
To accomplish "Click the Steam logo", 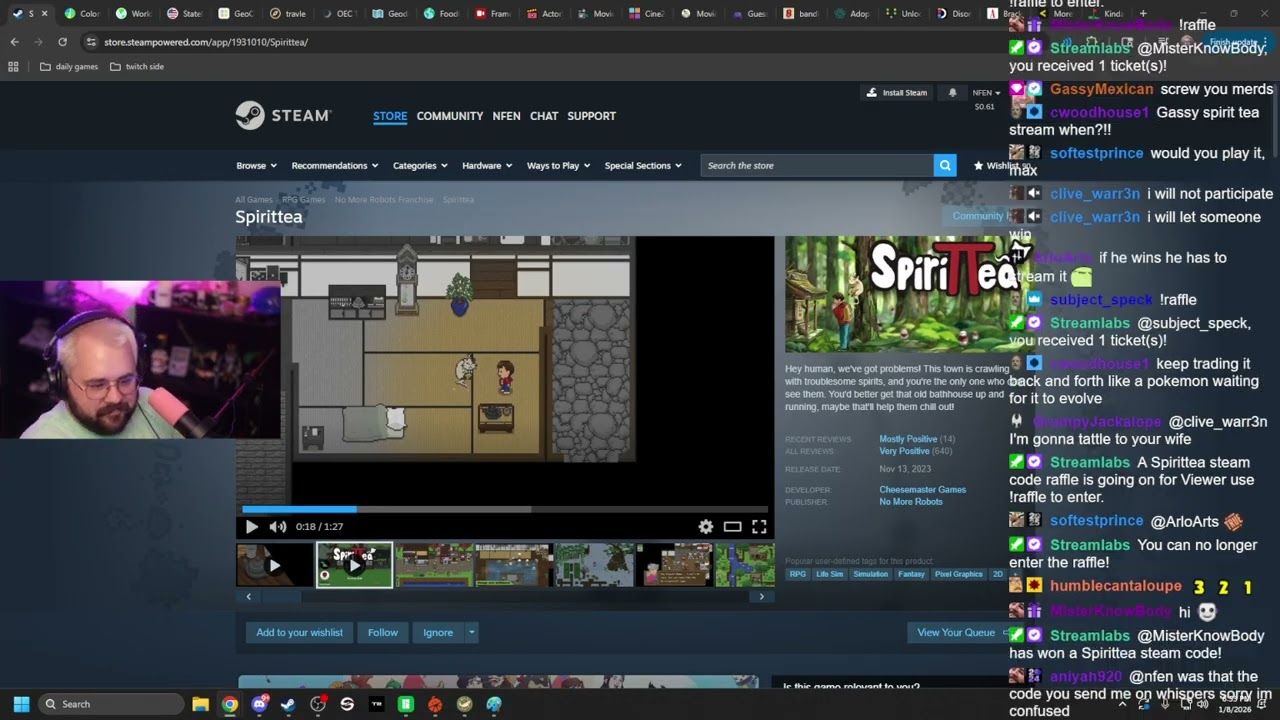I will [x=283, y=116].
